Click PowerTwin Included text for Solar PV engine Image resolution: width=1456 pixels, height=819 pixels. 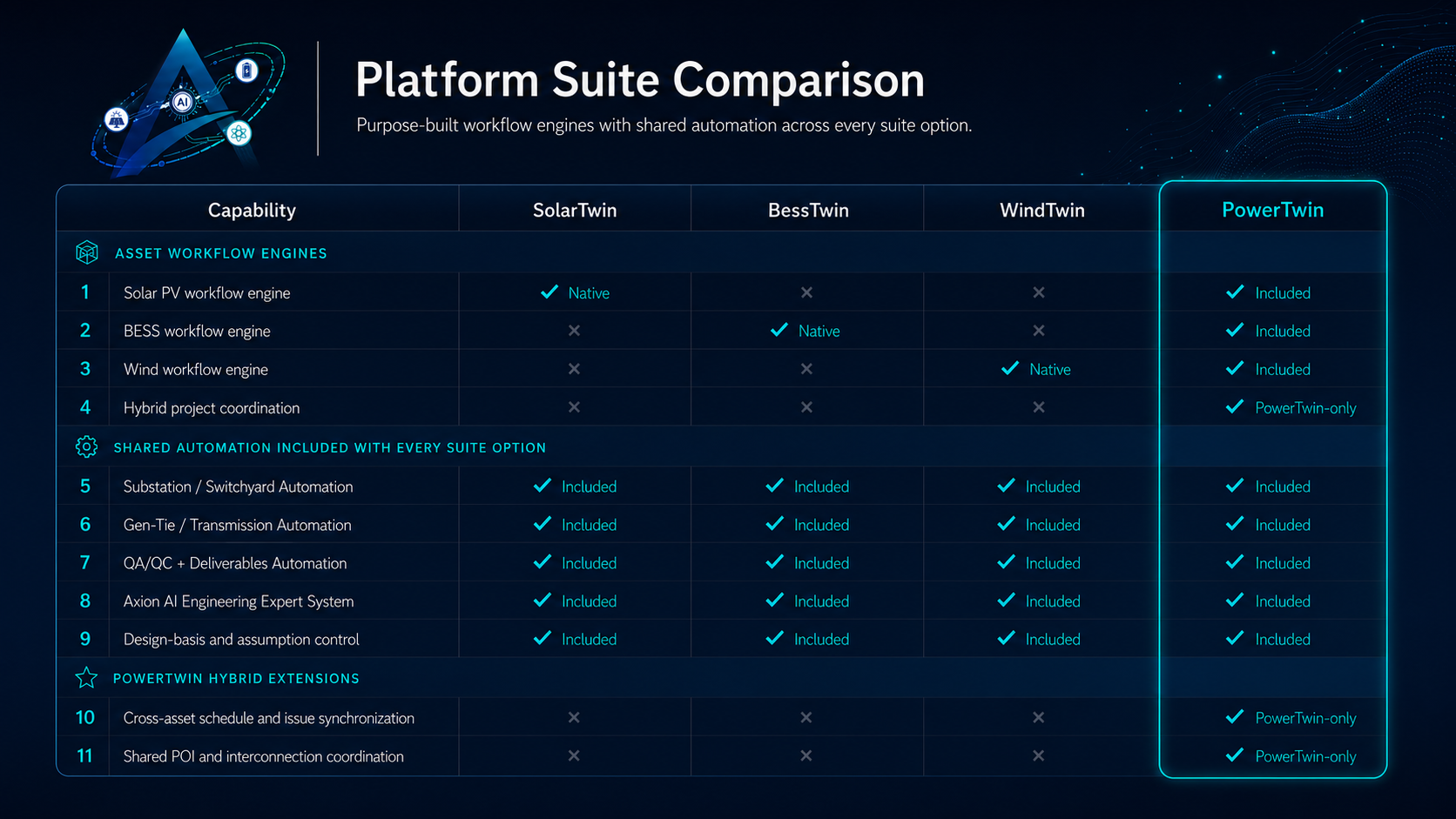(x=1283, y=293)
